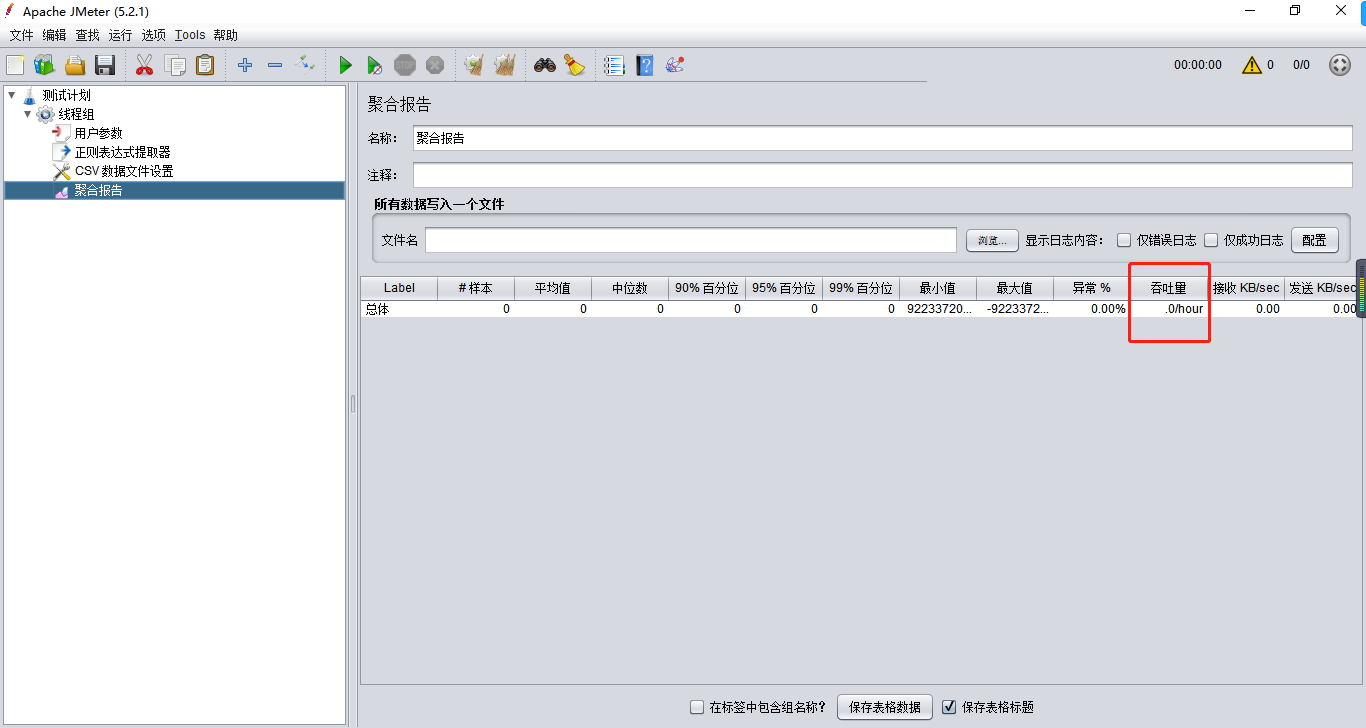
Task: Click the yellow warning triangle icon
Action: click(x=1252, y=65)
